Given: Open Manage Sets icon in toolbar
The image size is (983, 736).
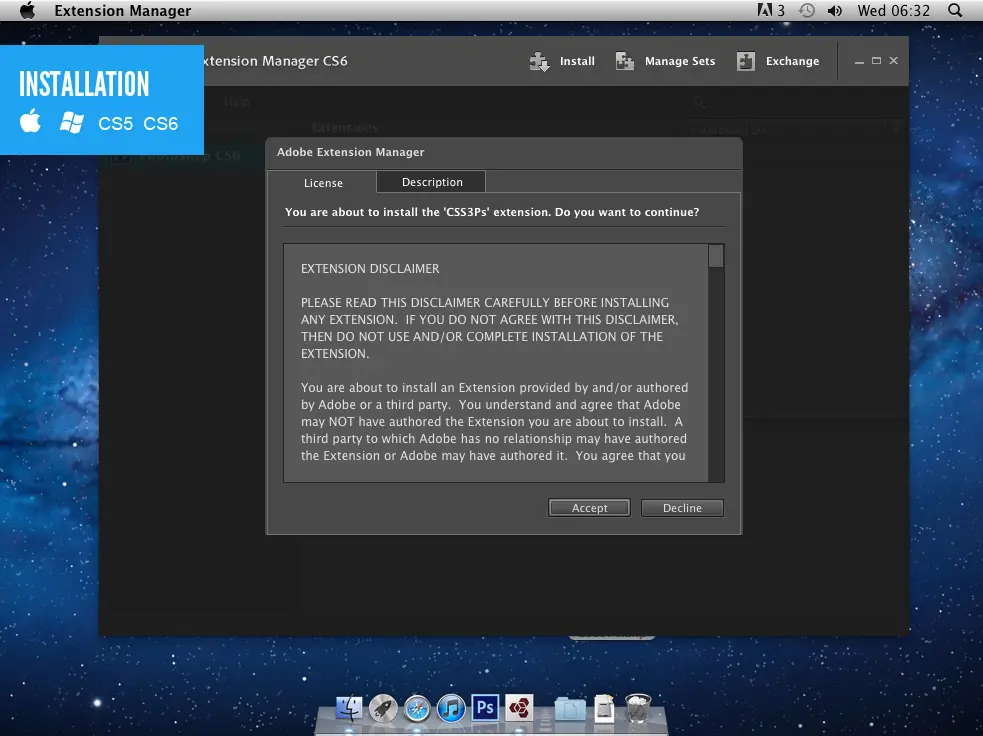Looking at the screenshot, I should [625, 61].
